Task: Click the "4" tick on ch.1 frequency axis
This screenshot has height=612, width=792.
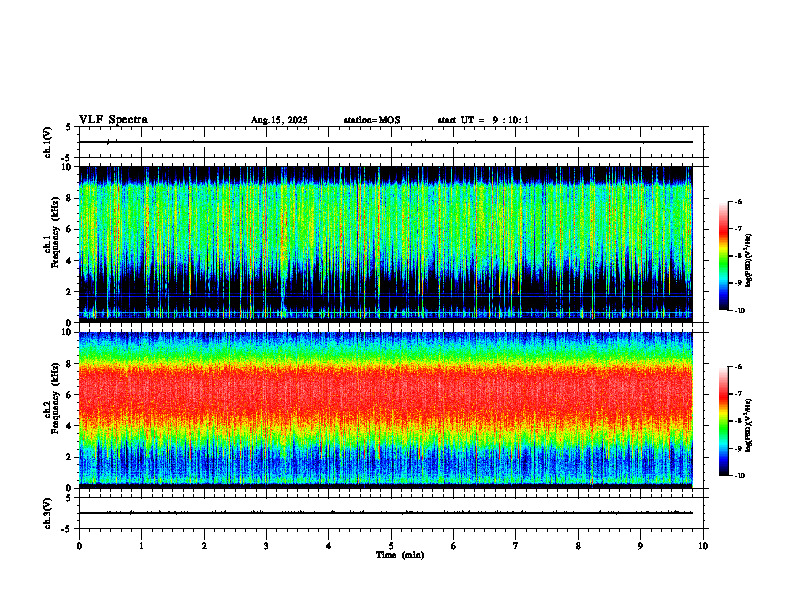Action: pyautogui.click(x=71, y=261)
